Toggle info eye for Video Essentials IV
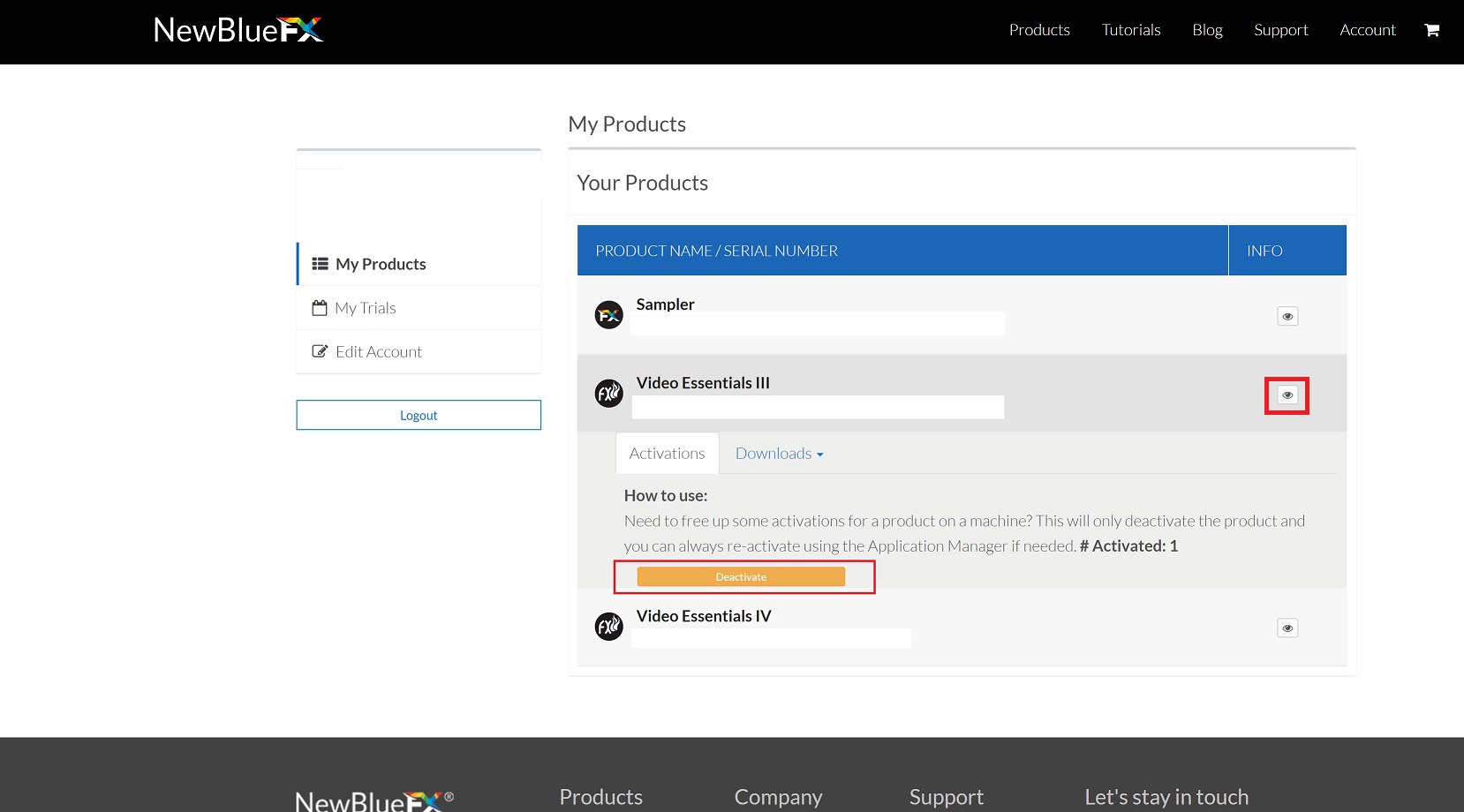Image resolution: width=1464 pixels, height=812 pixels. (x=1287, y=628)
